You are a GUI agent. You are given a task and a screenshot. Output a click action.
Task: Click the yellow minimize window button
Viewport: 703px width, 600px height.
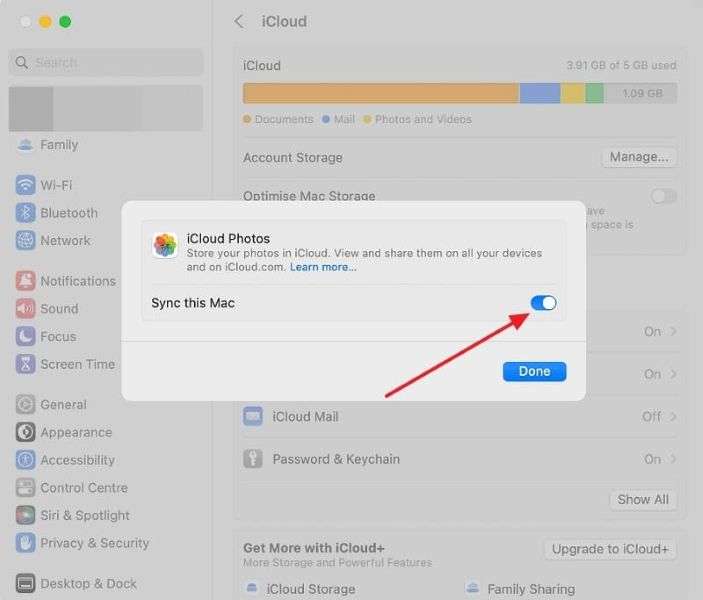(45, 22)
